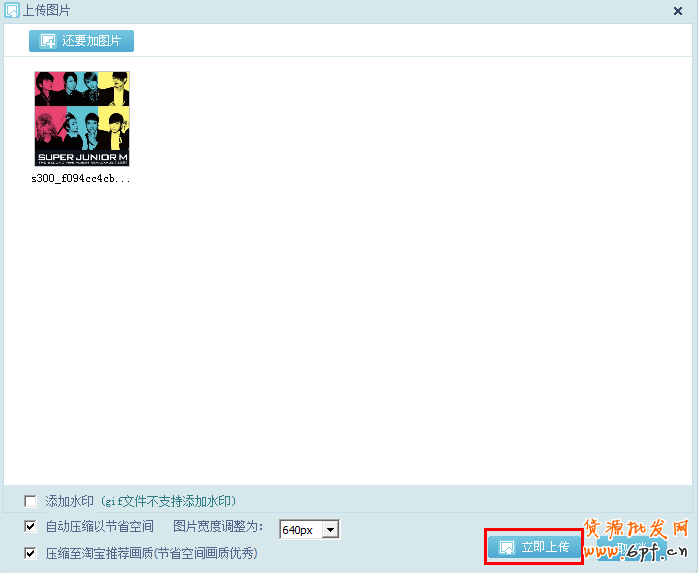
Task: Click the partially hidden button right of 立即上传
Action: 620,547
